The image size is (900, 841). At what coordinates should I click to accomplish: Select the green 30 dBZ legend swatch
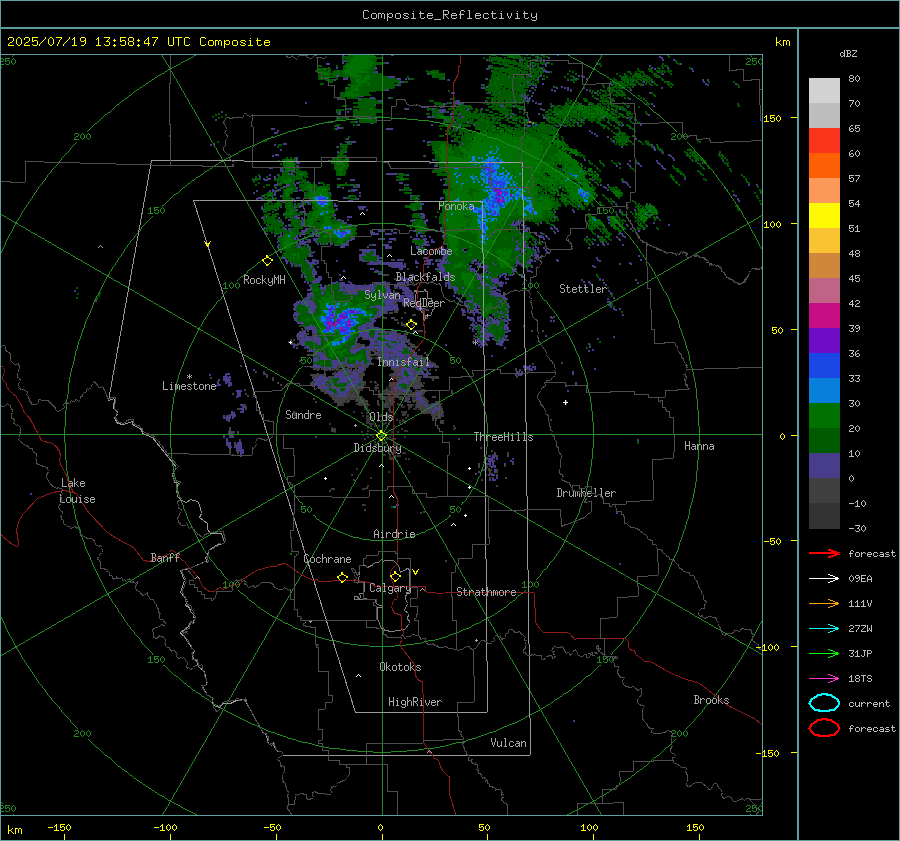click(x=824, y=416)
